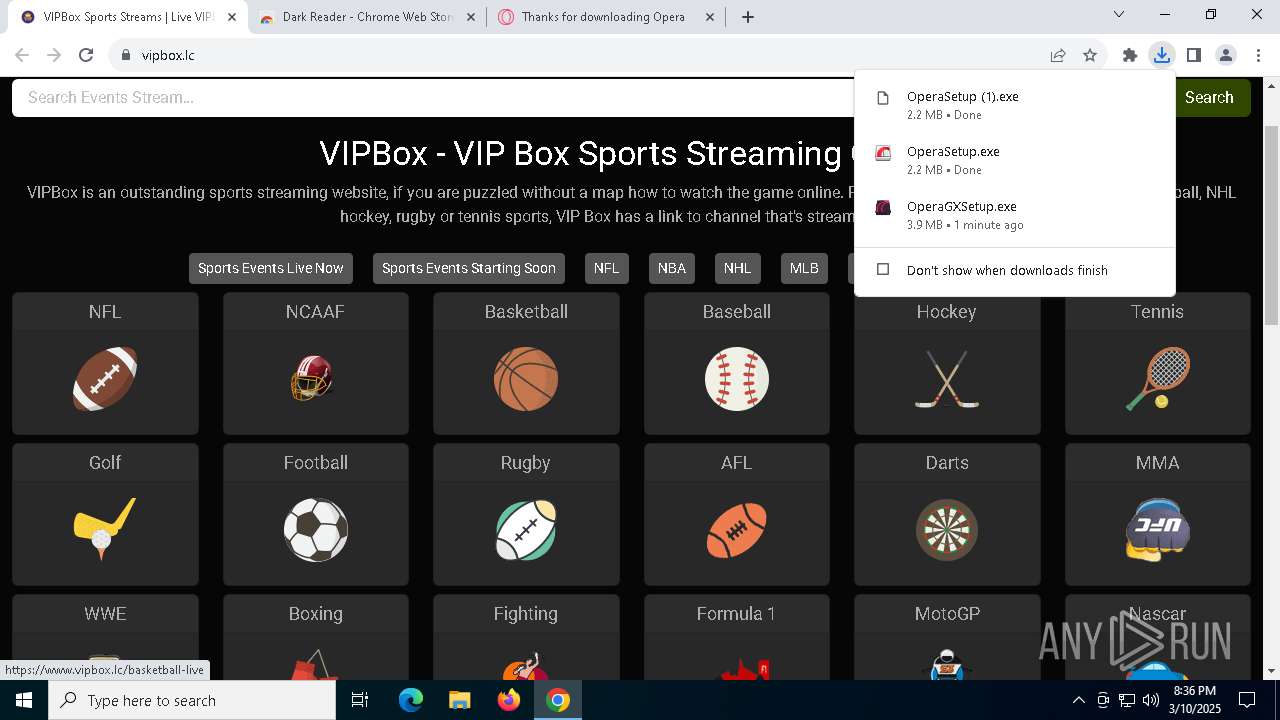
Task: Close the Thanks for downloading Opera tab
Action: [710, 17]
